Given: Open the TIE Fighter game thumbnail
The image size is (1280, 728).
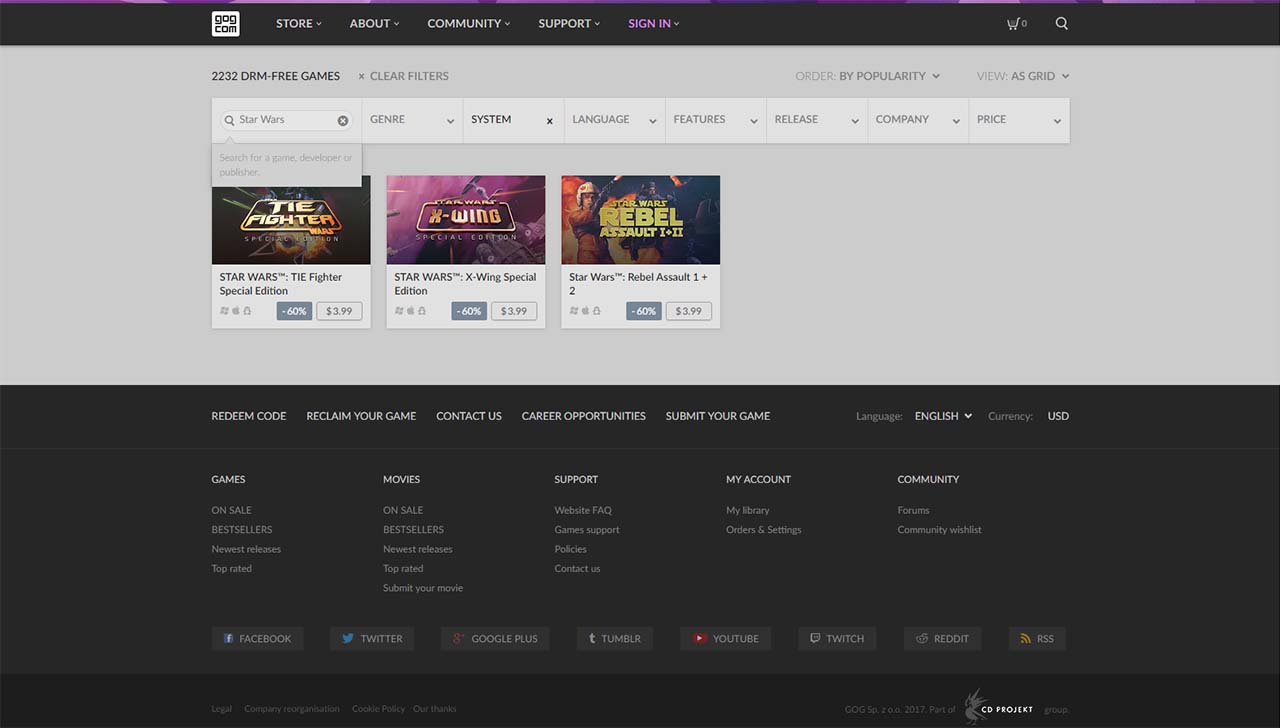Looking at the screenshot, I should pyautogui.click(x=291, y=220).
